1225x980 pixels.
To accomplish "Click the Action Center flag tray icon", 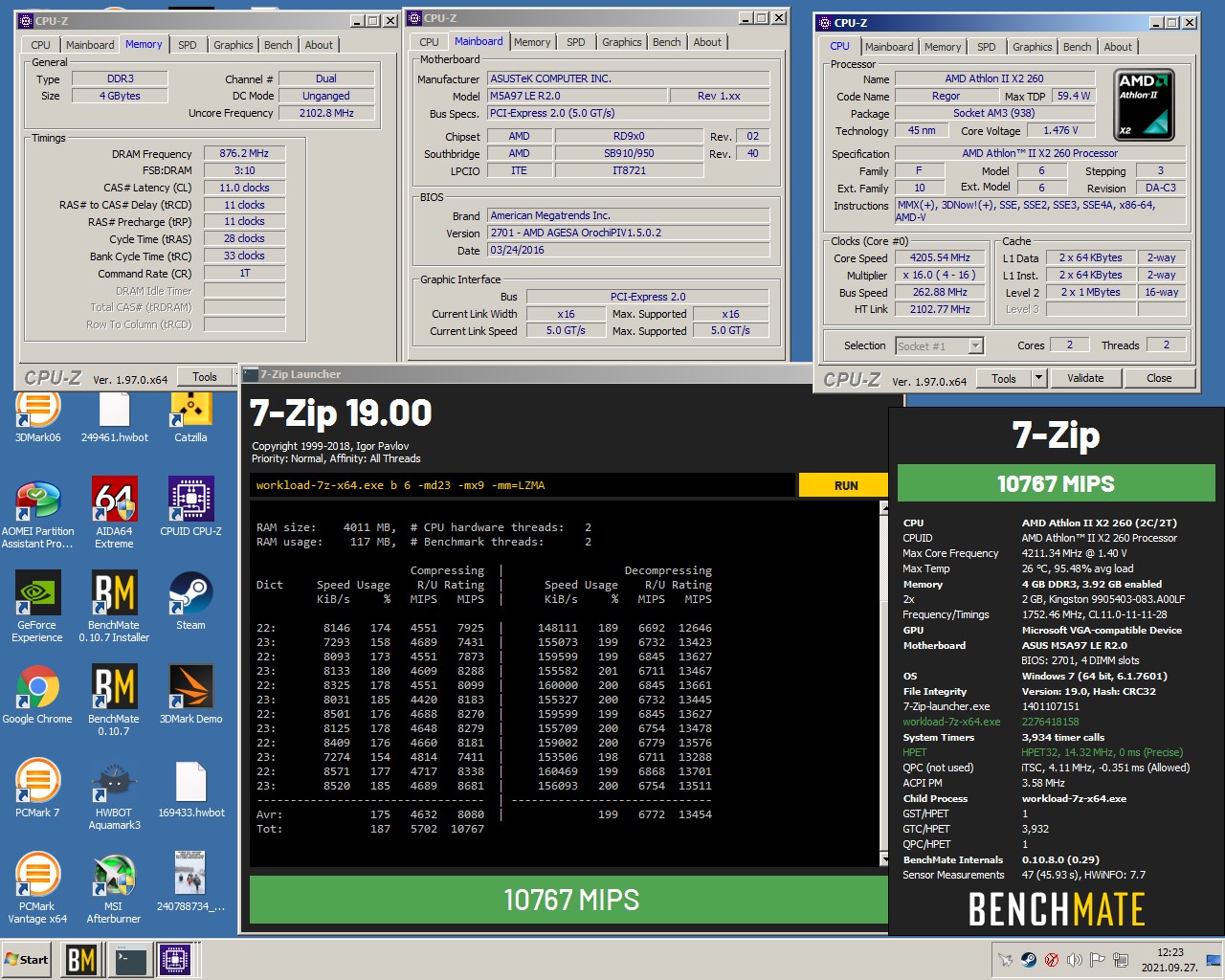I will tap(1097, 960).
